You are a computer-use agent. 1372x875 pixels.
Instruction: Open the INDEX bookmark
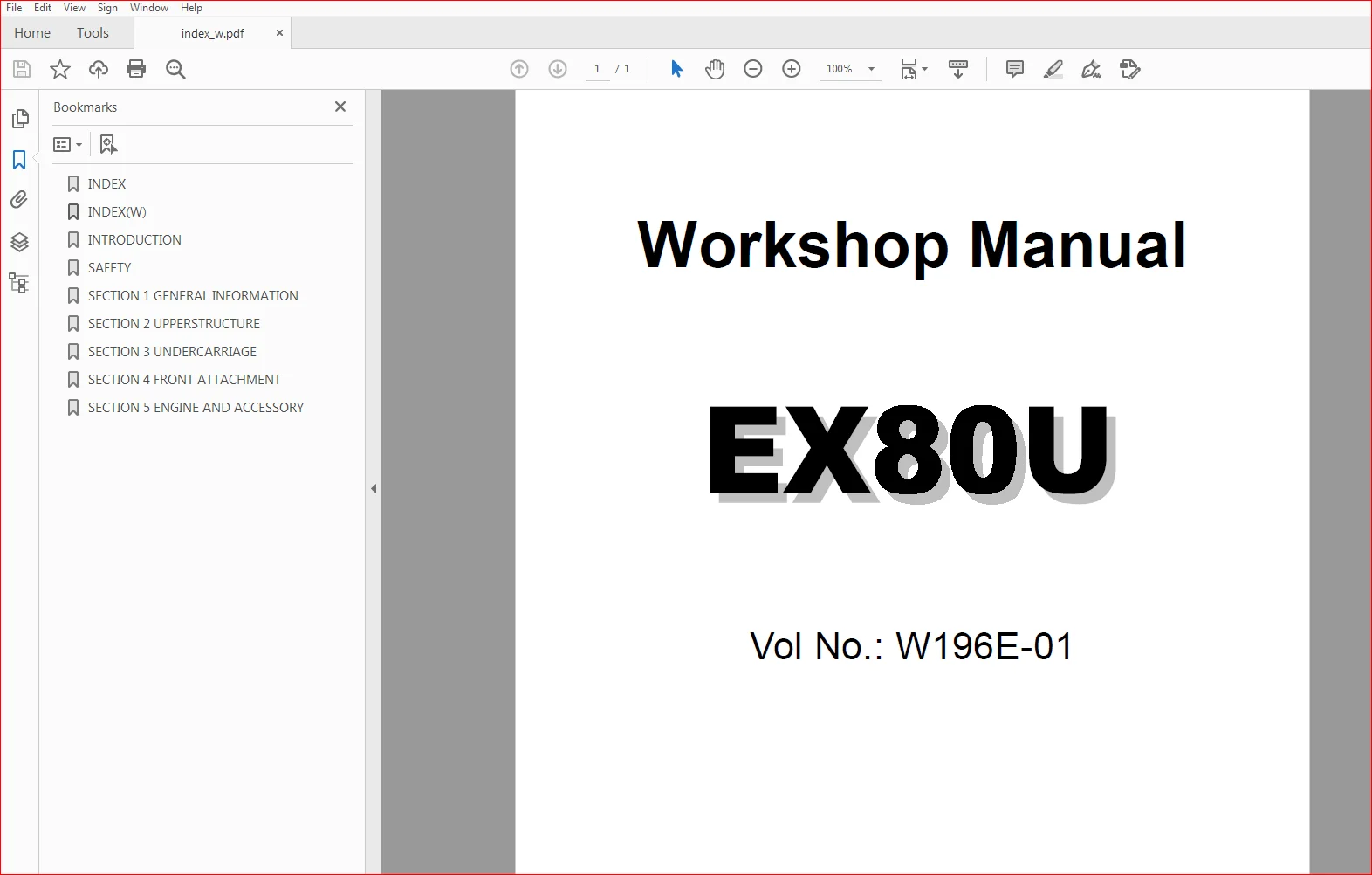tap(106, 184)
